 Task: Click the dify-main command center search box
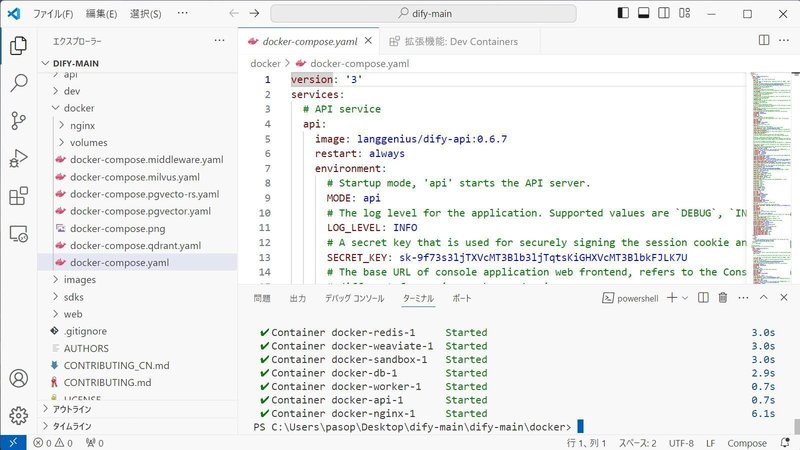(x=423, y=13)
